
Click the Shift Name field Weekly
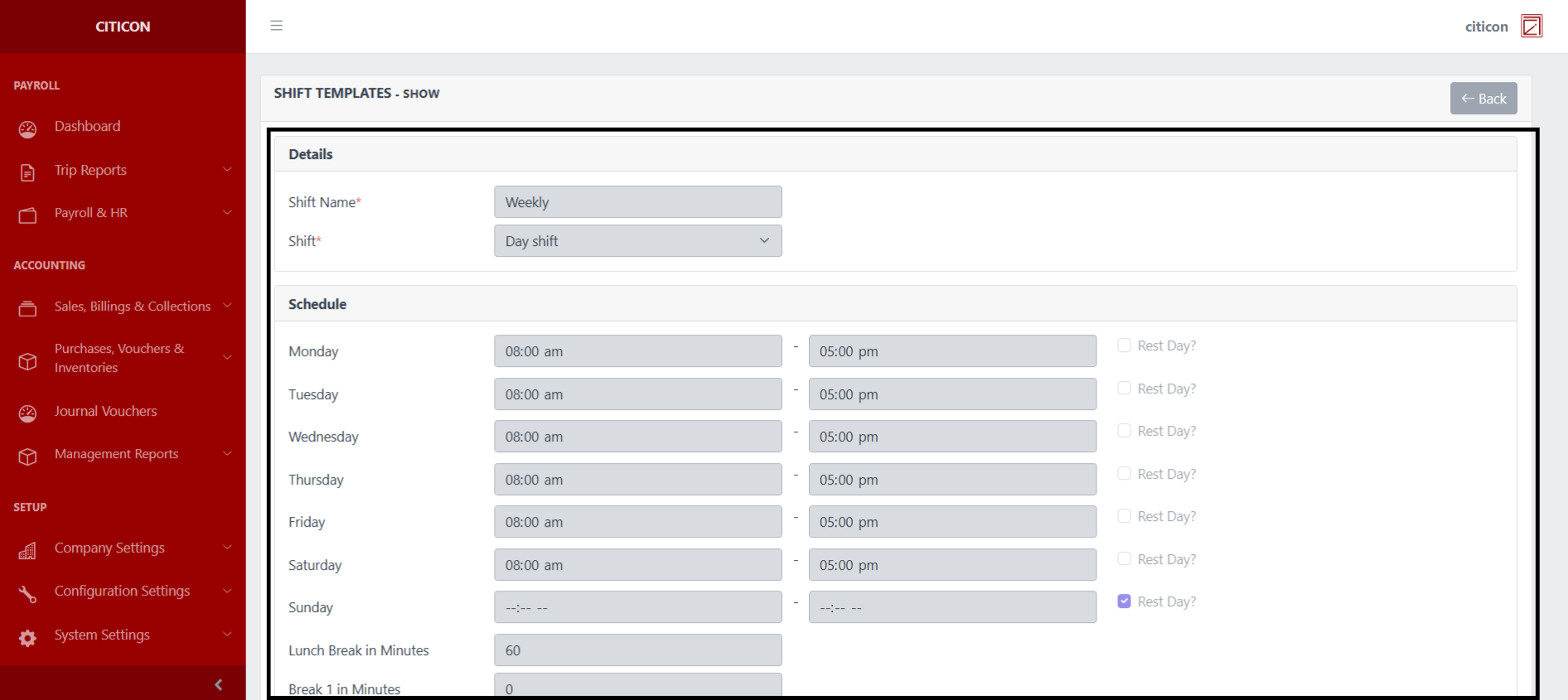(x=638, y=202)
